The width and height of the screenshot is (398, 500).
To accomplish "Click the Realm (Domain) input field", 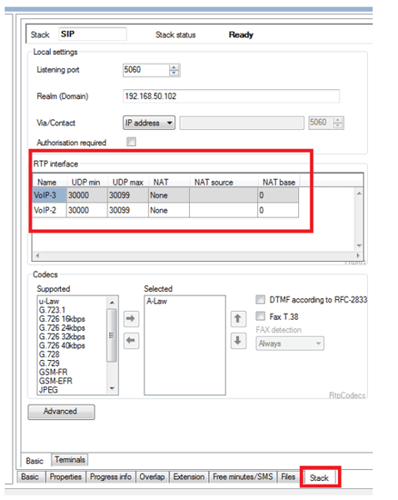I will pos(231,96).
